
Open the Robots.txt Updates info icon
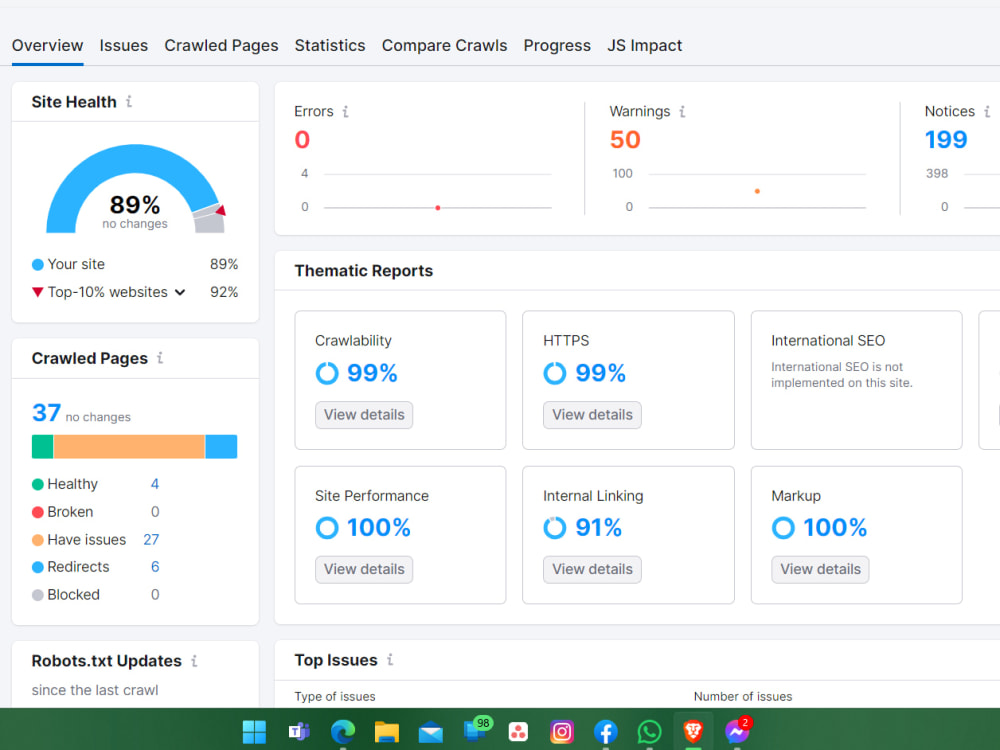pyautogui.click(x=195, y=661)
